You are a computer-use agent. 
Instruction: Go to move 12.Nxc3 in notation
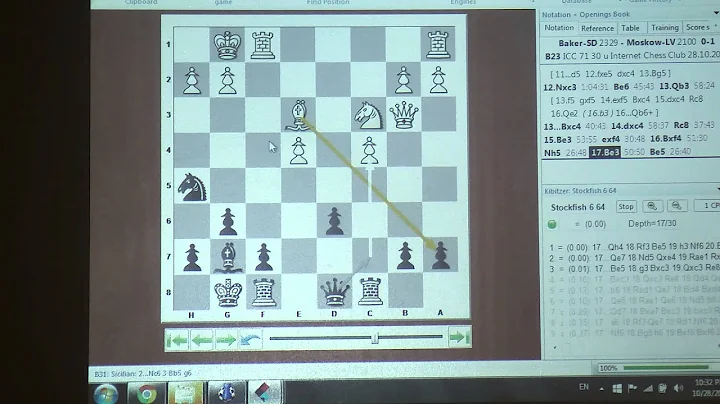pyautogui.click(x=560, y=87)
